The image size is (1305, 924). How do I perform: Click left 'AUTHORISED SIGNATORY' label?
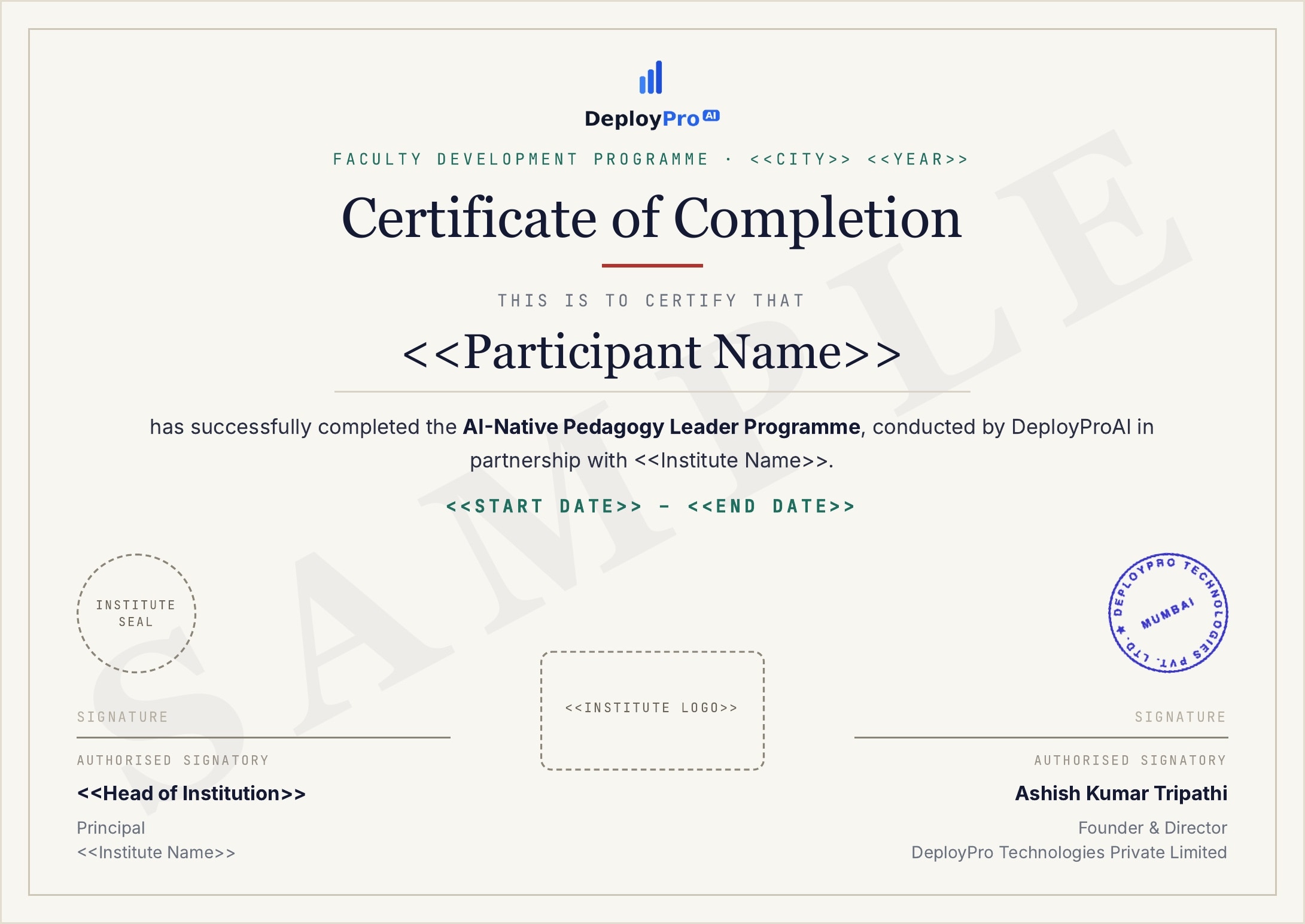tap(173, 760)
